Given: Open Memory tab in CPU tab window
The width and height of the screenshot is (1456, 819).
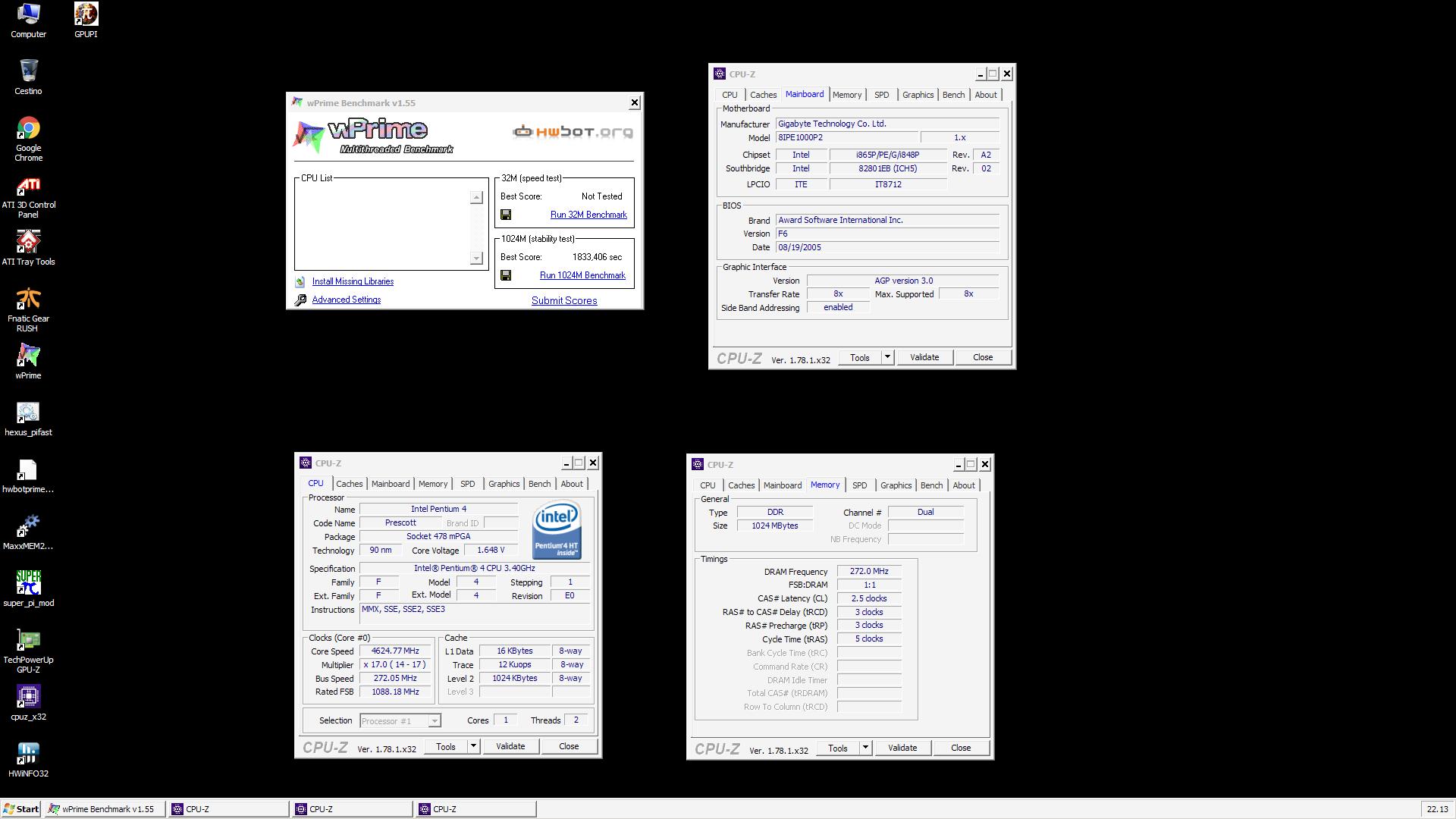Looking at the screenshot, I should point(433,484).
